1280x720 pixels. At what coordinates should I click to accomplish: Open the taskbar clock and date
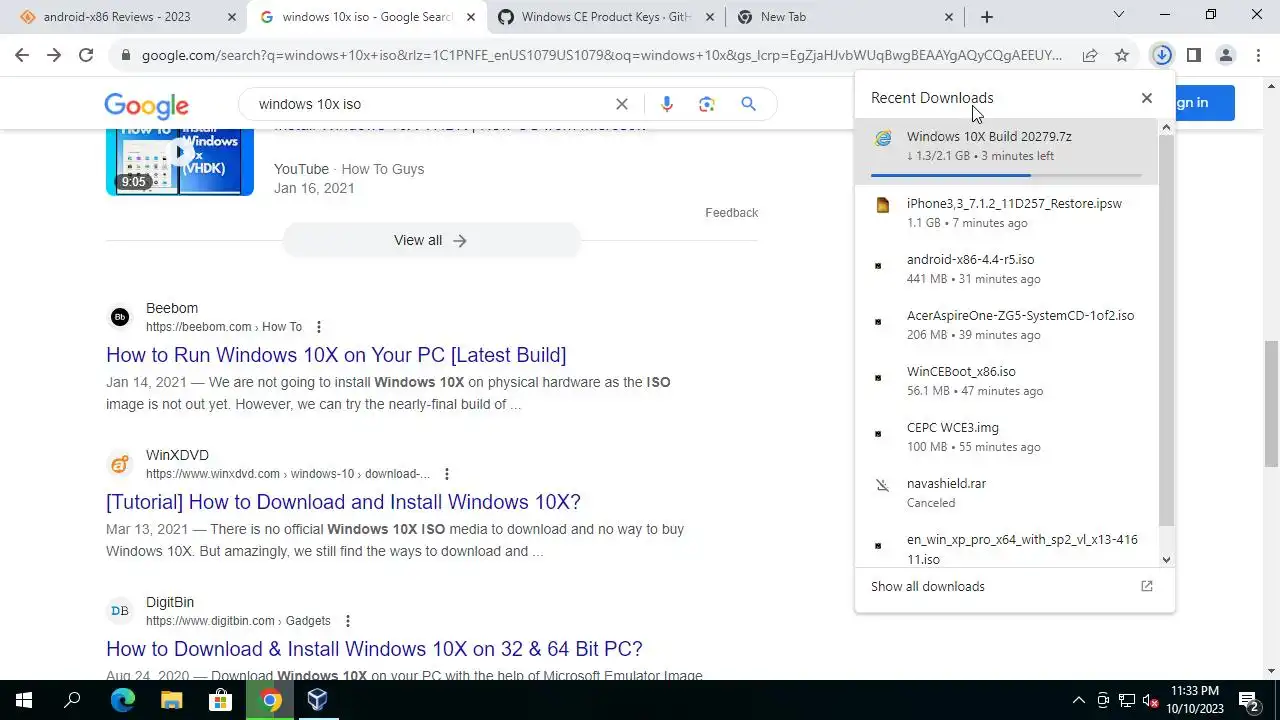point(1196,700)
